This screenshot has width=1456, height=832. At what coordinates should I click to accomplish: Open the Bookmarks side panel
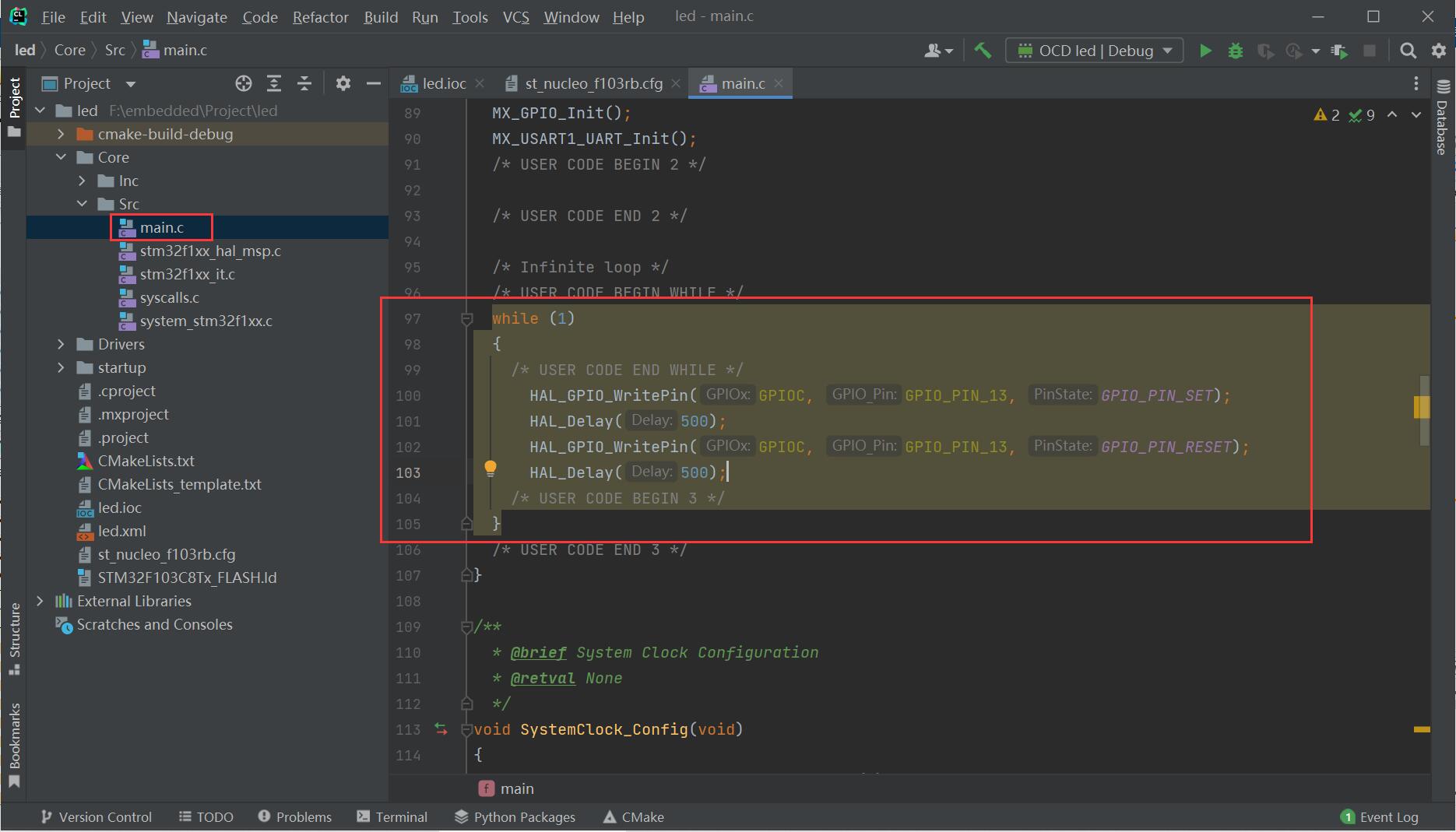[14, 746]
